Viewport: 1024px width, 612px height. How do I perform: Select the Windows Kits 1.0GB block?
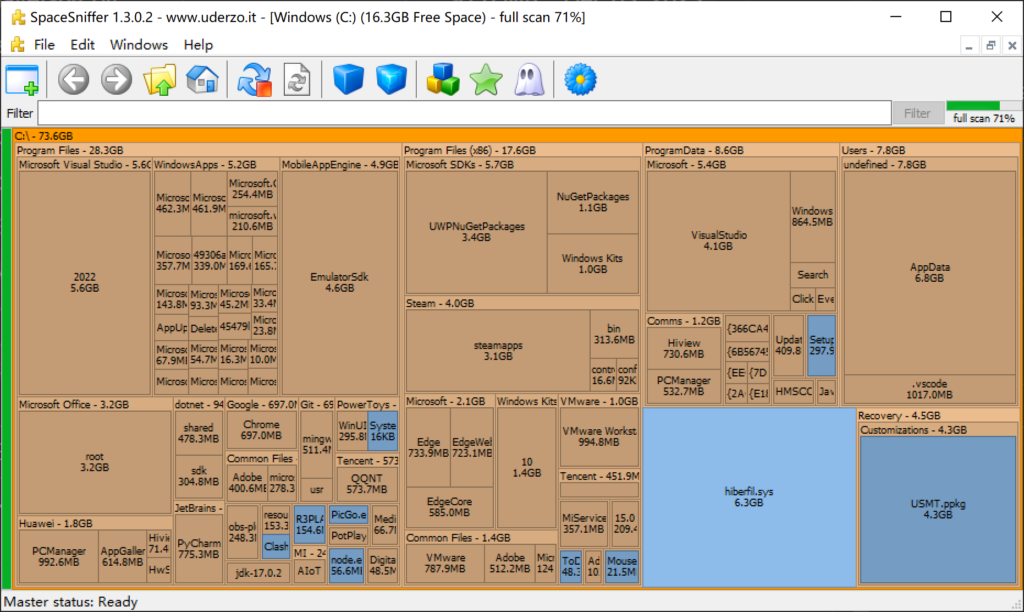point(593,263)
